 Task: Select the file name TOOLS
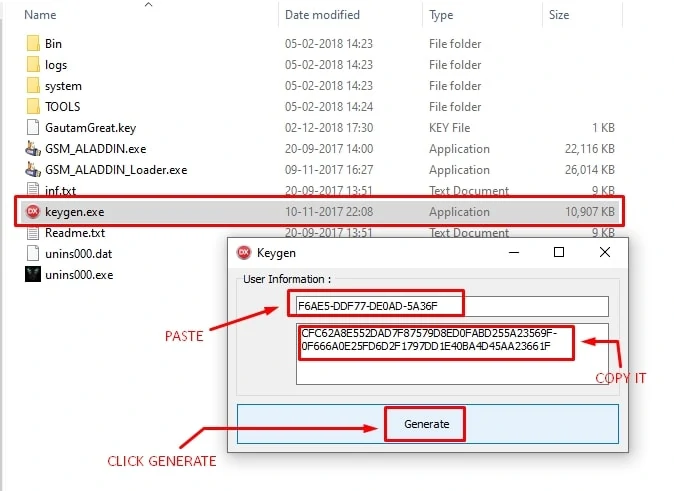tap(62, 107)
